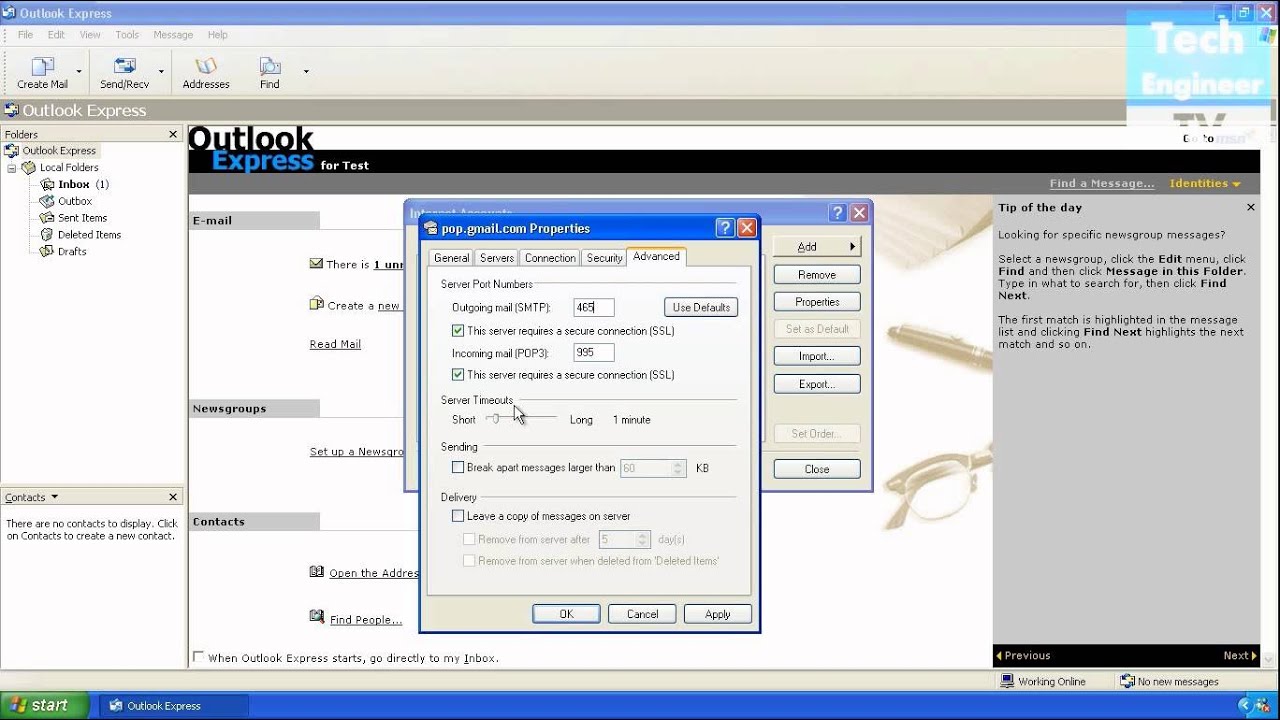Click the Outgoing mail SMTP port field
Image resolution: width=1280 pixels, height=720 pixels.
[594, 308]
